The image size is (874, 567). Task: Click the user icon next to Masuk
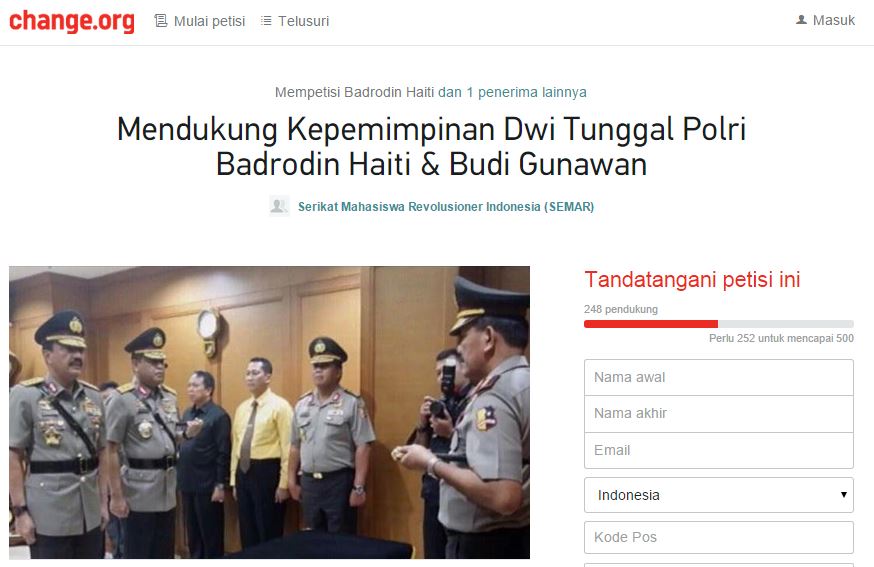(801, 20)
